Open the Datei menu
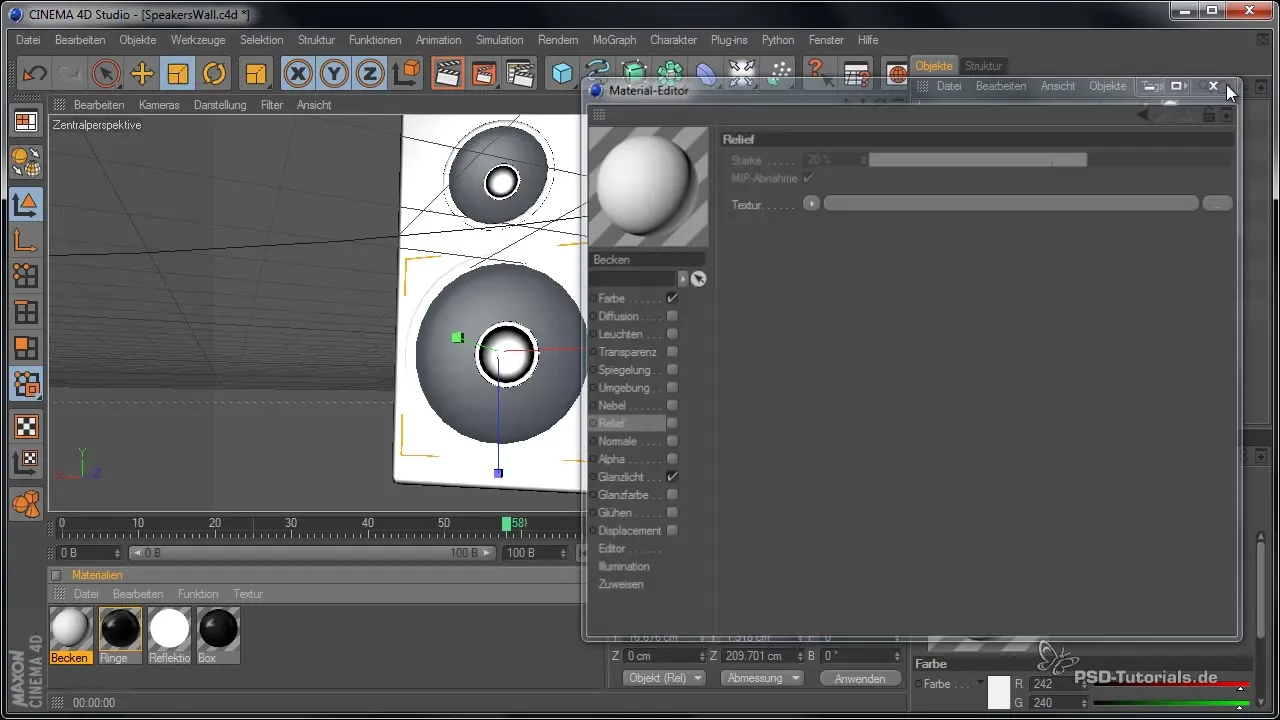Viewport: 1280px width, 720px height. [x=28, y=40]
